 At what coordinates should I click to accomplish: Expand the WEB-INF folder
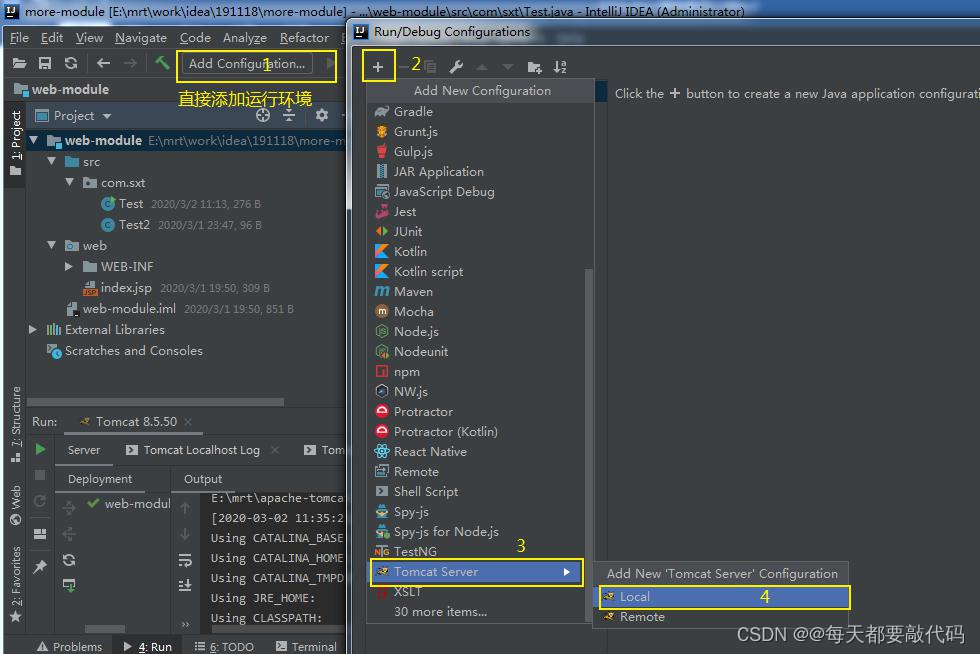[69, 266]
